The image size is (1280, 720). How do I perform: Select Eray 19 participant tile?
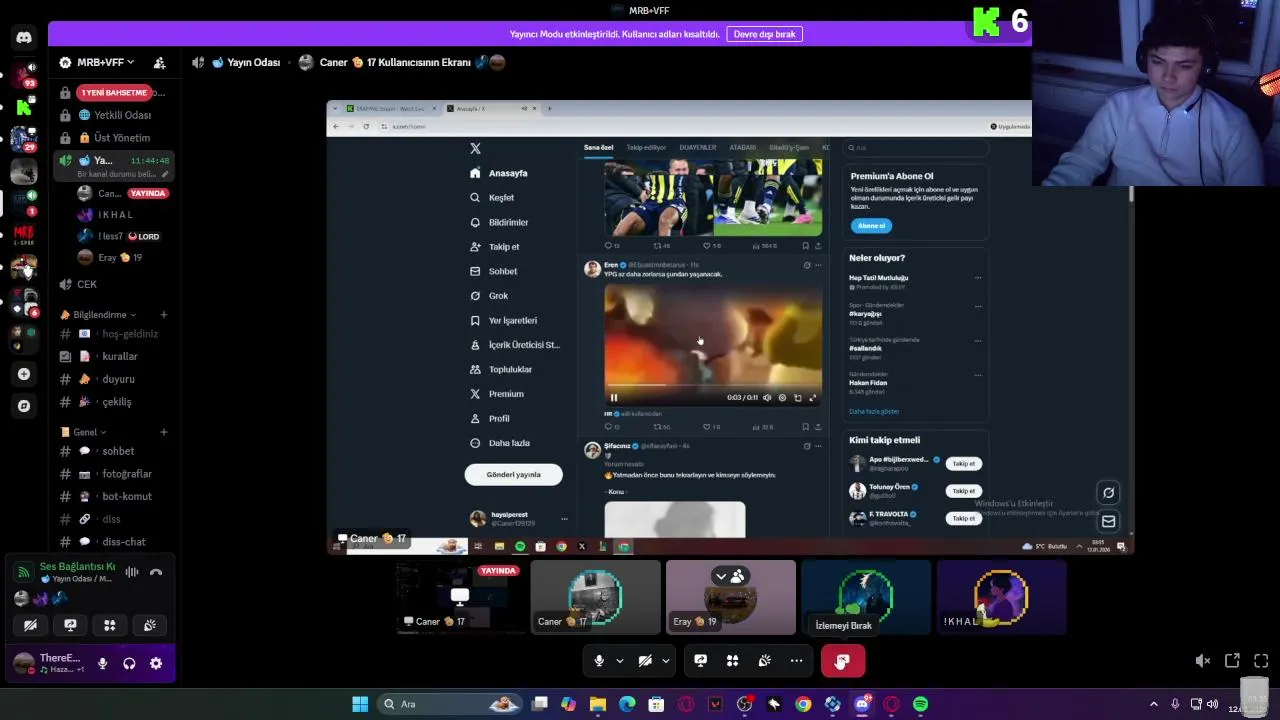[731, 597]
